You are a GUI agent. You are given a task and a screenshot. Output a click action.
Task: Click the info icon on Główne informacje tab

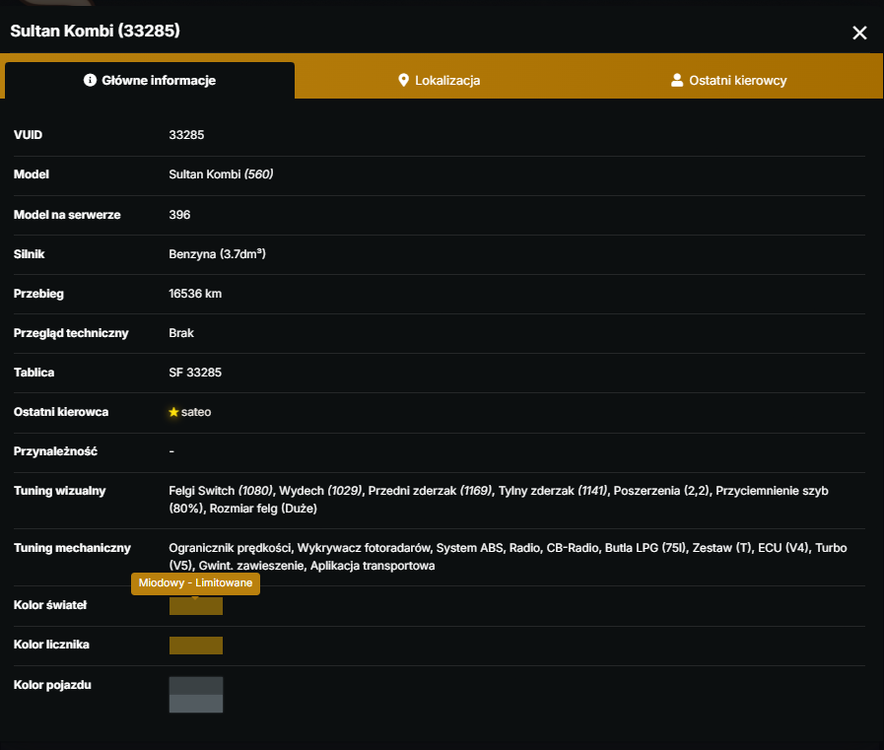[90, 80]
